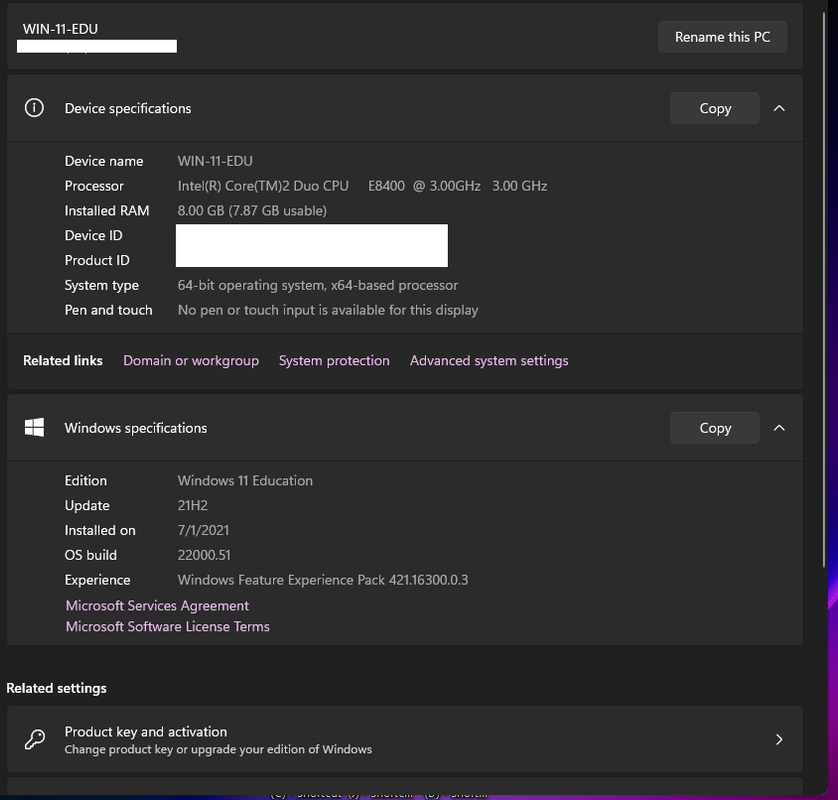Image resolution: width=838 pixels, height=800 pixels.
Task: Click the vertical scrollbar on the right
Action: [824, 289]
